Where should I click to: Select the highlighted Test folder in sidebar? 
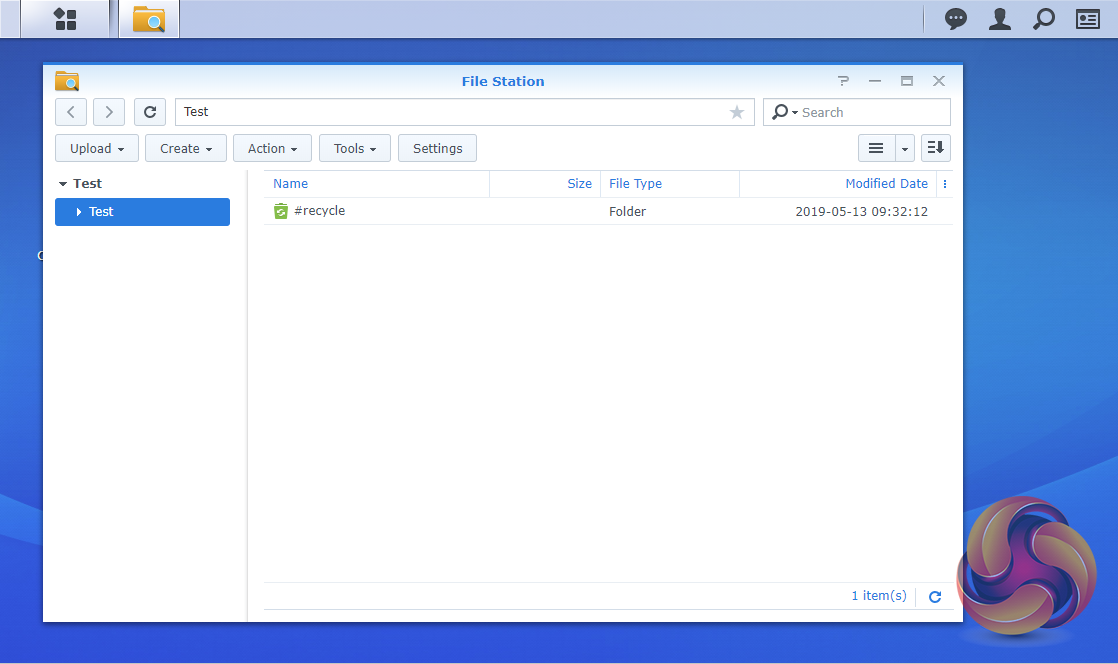pos(143,212)
